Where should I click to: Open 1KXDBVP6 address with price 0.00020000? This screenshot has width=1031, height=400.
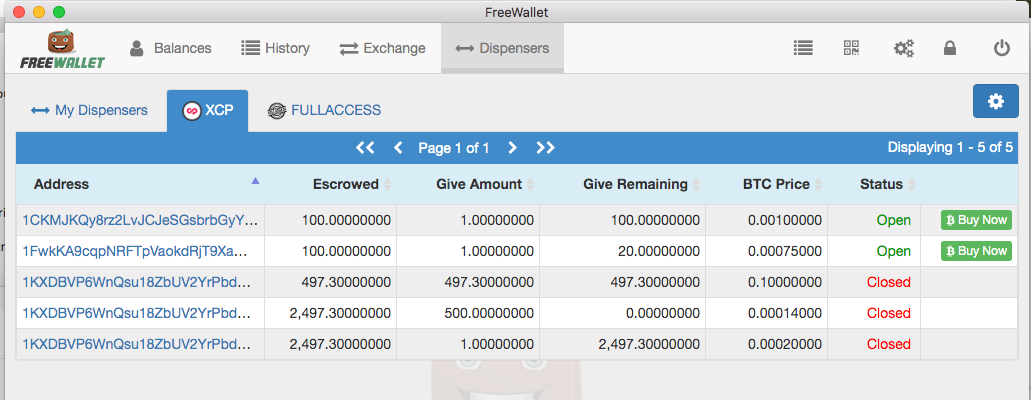(135, 344)
